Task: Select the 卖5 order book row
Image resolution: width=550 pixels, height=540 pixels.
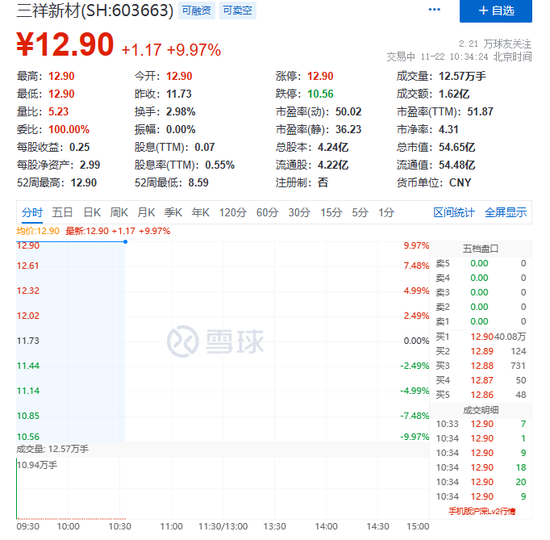Action: [481, 264]
